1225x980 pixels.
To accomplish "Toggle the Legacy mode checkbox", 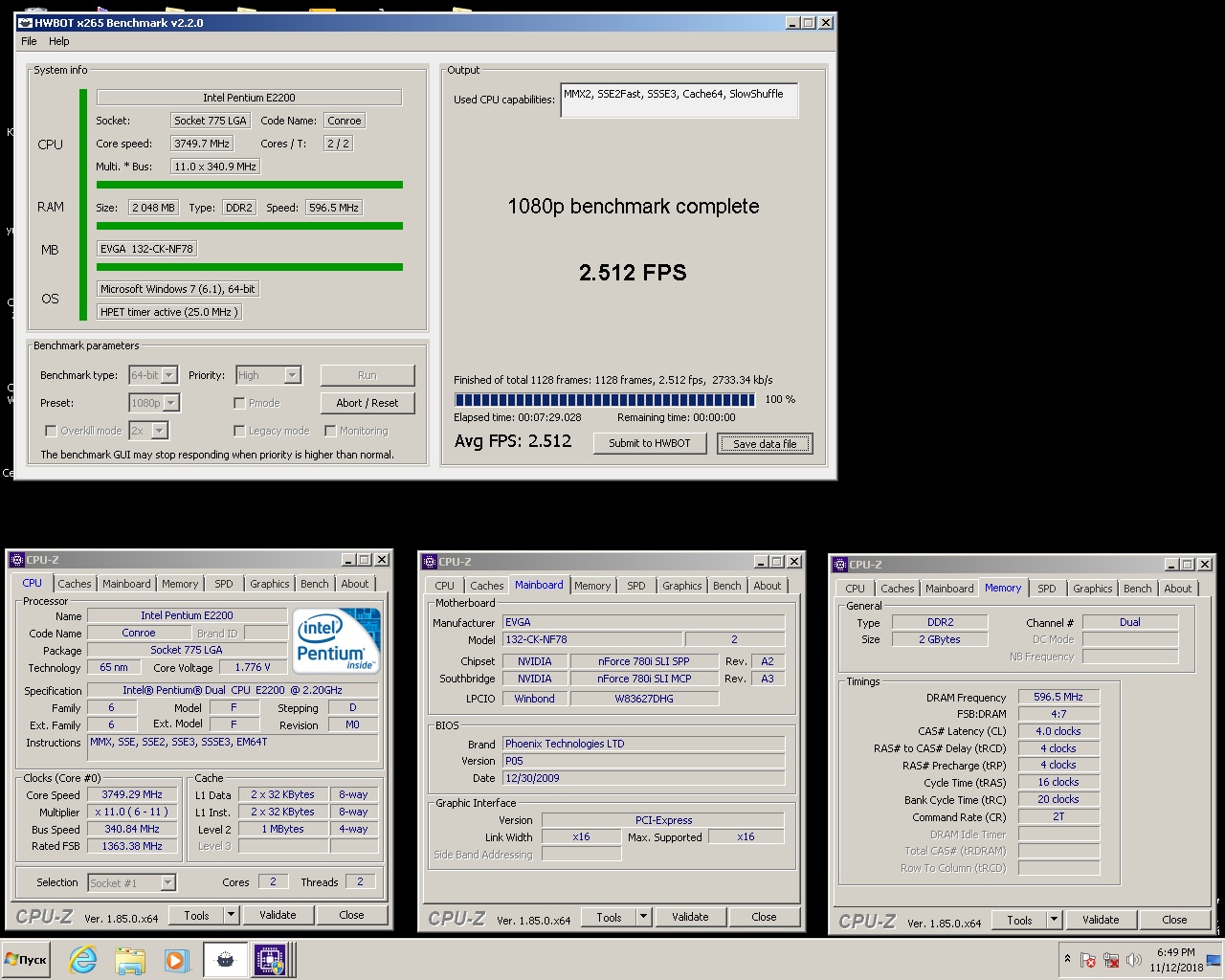I will (239, 431).
